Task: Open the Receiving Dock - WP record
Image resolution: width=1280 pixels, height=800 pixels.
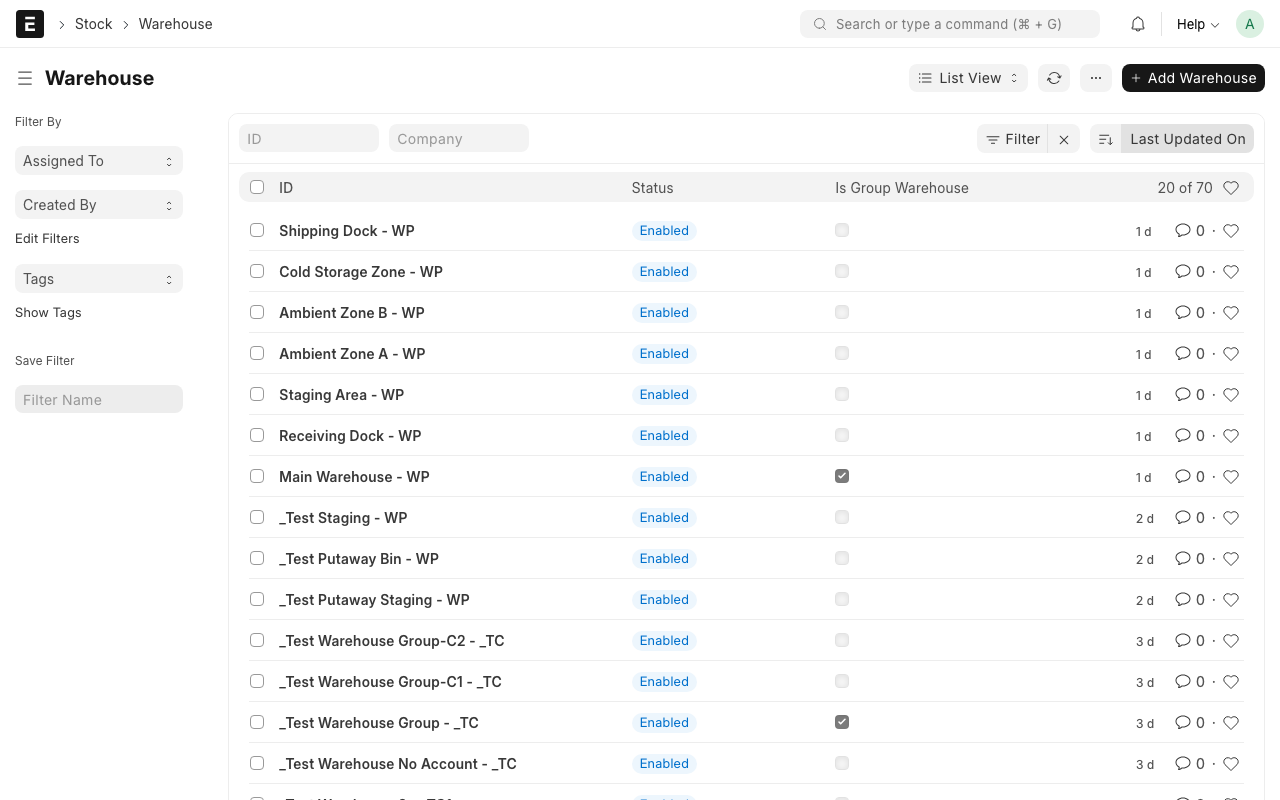Action: point(350,436)
